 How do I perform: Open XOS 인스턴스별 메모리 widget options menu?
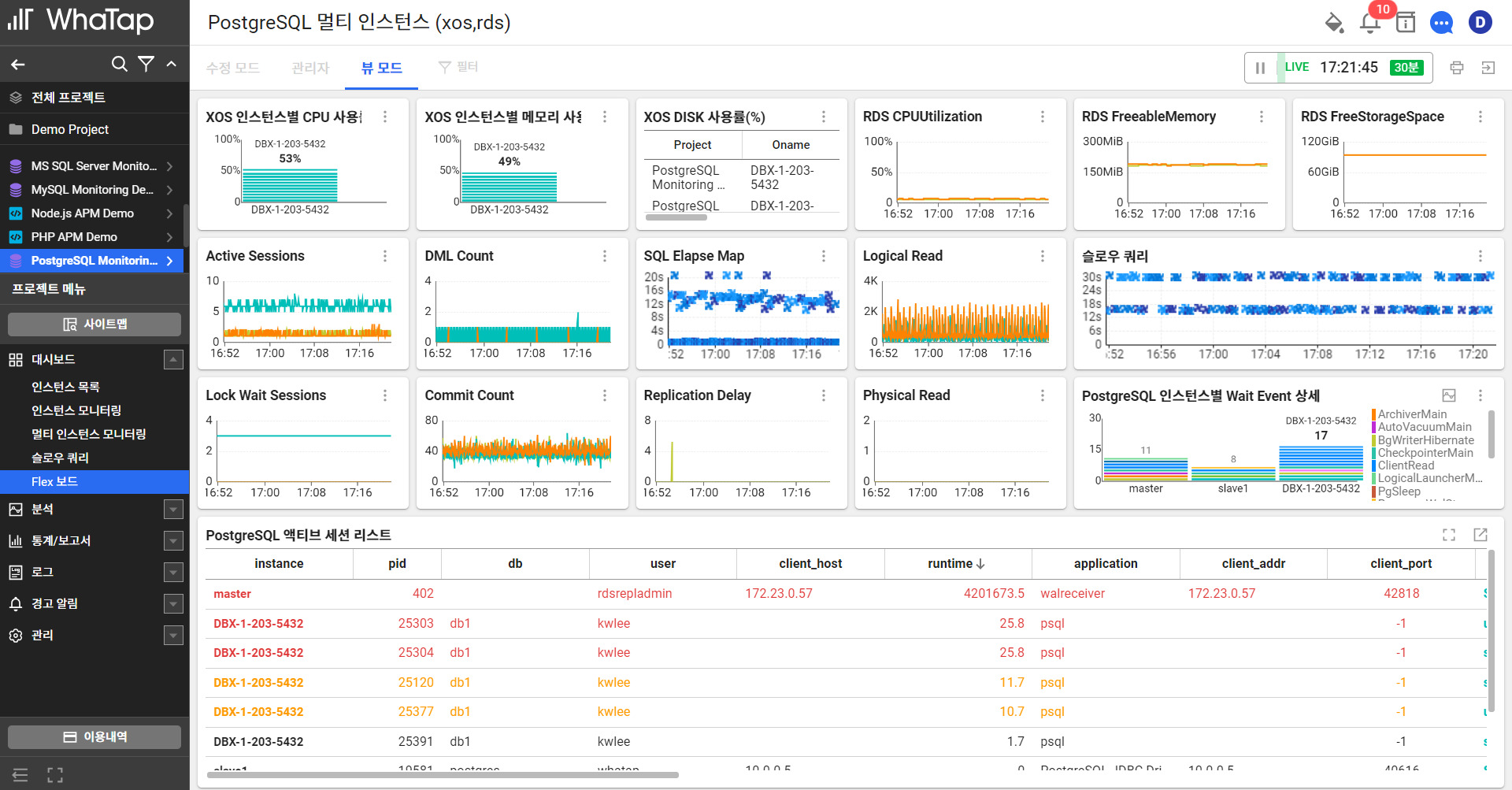(605, 117)
